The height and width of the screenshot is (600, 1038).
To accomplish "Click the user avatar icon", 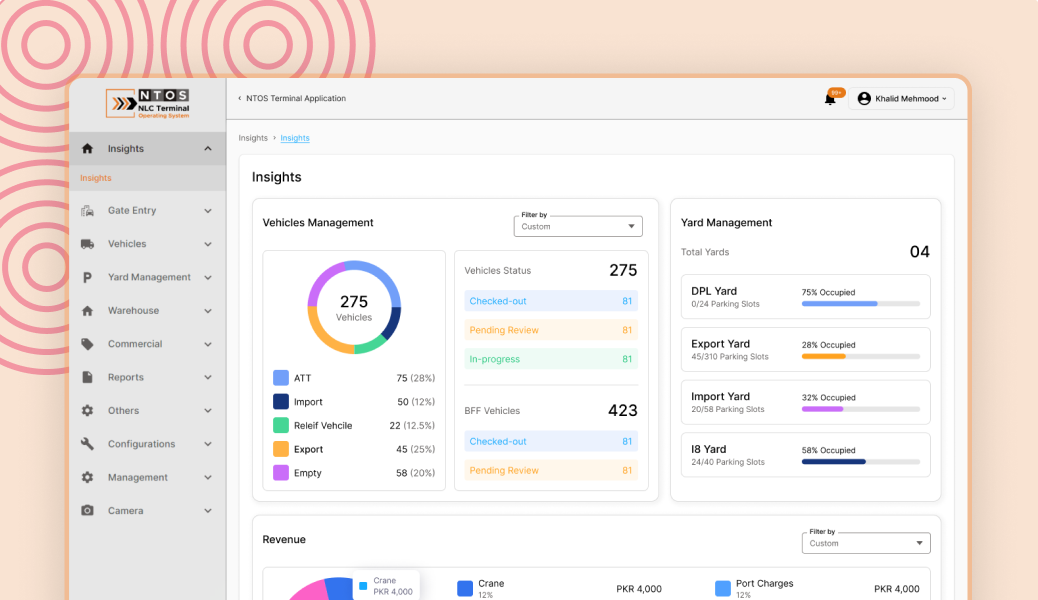I will click(864, 98).
